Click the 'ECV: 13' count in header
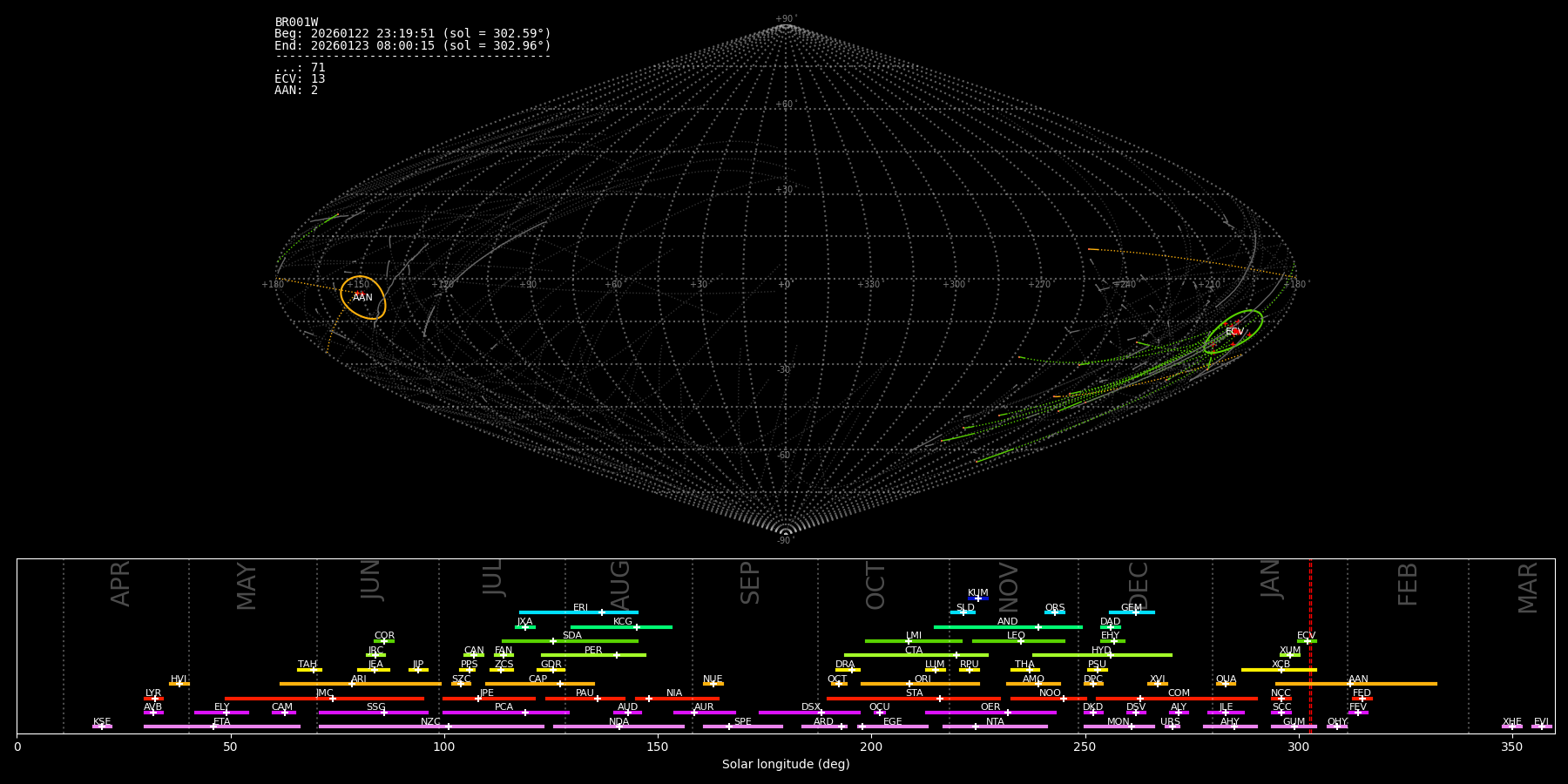The width and height of the screenshot is (1568, 784). point(300,79)
